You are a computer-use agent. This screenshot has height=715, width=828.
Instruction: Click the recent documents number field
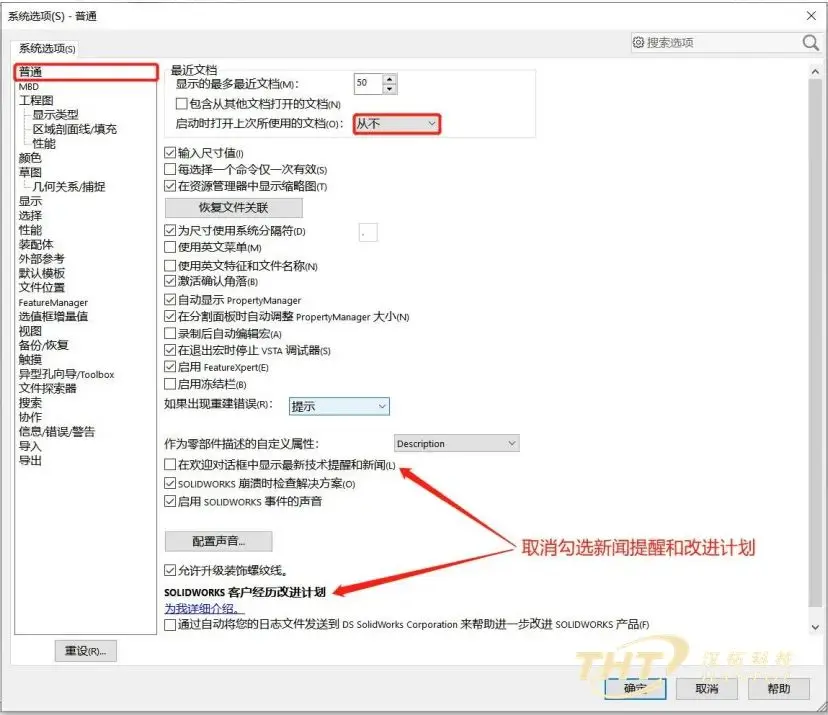pos(369,83)
